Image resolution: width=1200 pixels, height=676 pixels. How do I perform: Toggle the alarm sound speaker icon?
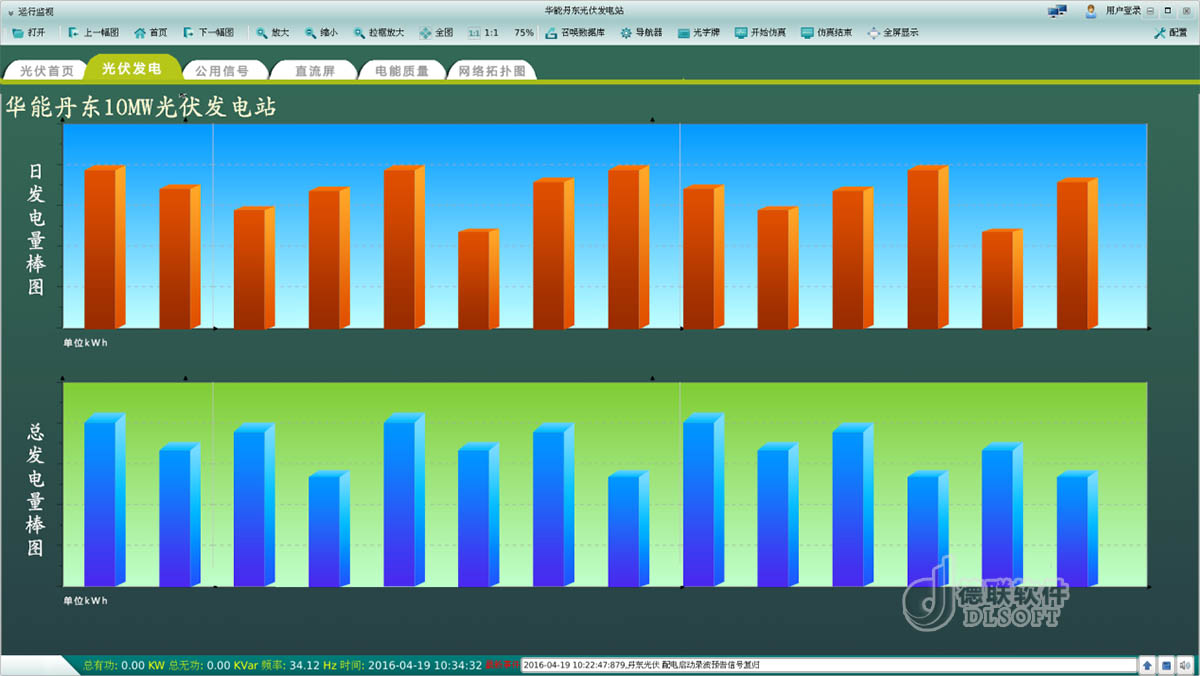click(x=1185, y=665)
